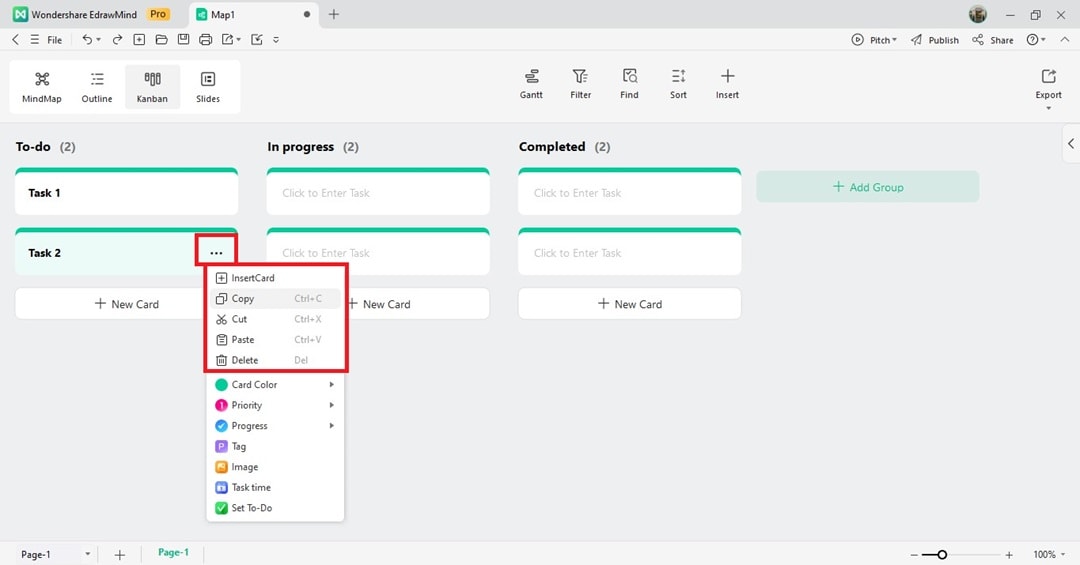The height and width of the screenshot is (565, 1080).
Task: Click the first In progress task field
Action: click(x=378, y=193)
